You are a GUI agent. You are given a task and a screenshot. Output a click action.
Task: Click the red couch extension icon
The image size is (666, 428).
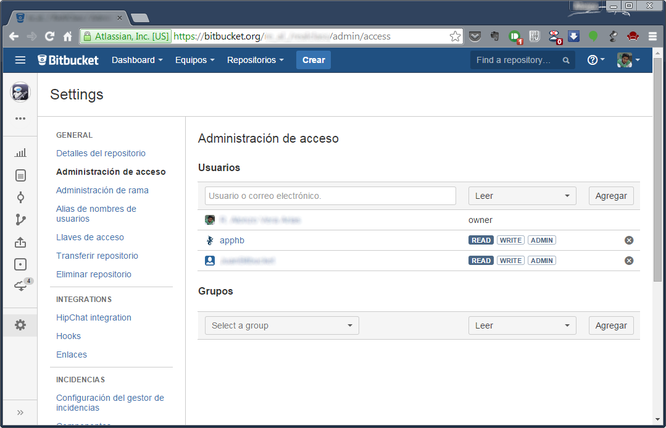[633, 36]
